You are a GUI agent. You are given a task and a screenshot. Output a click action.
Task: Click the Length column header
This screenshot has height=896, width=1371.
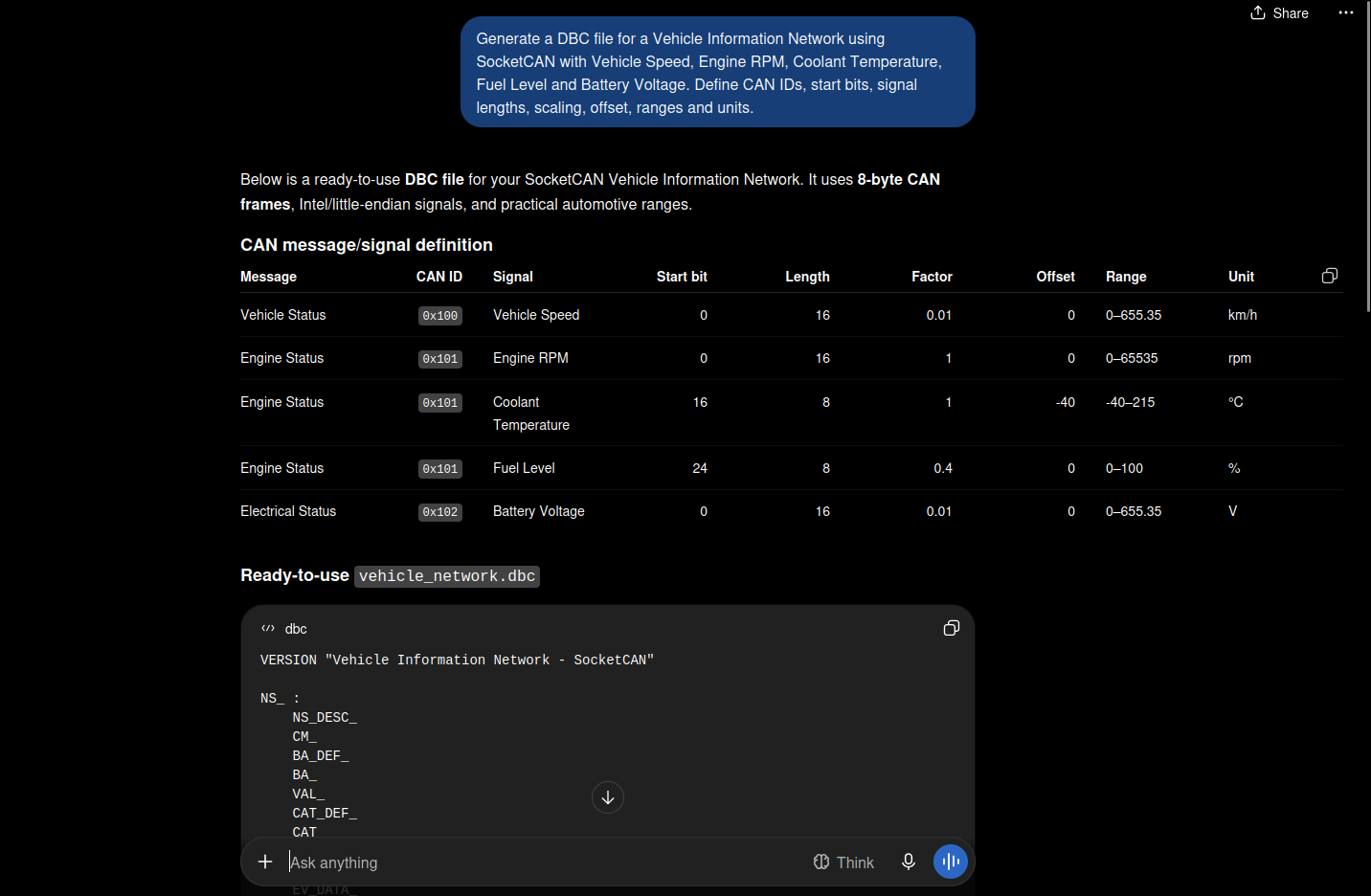click(807, 277)
